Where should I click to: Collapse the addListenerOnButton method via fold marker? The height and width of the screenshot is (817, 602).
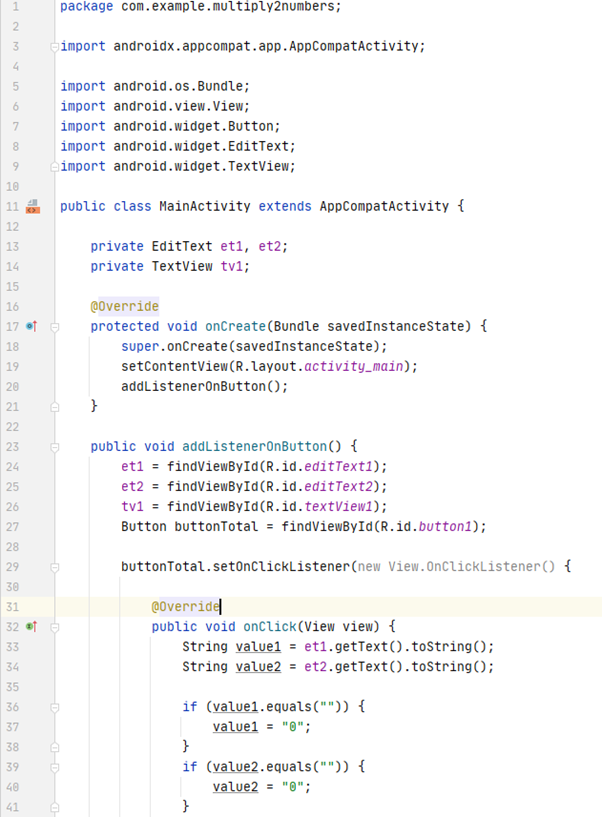[x=54, y=447]
